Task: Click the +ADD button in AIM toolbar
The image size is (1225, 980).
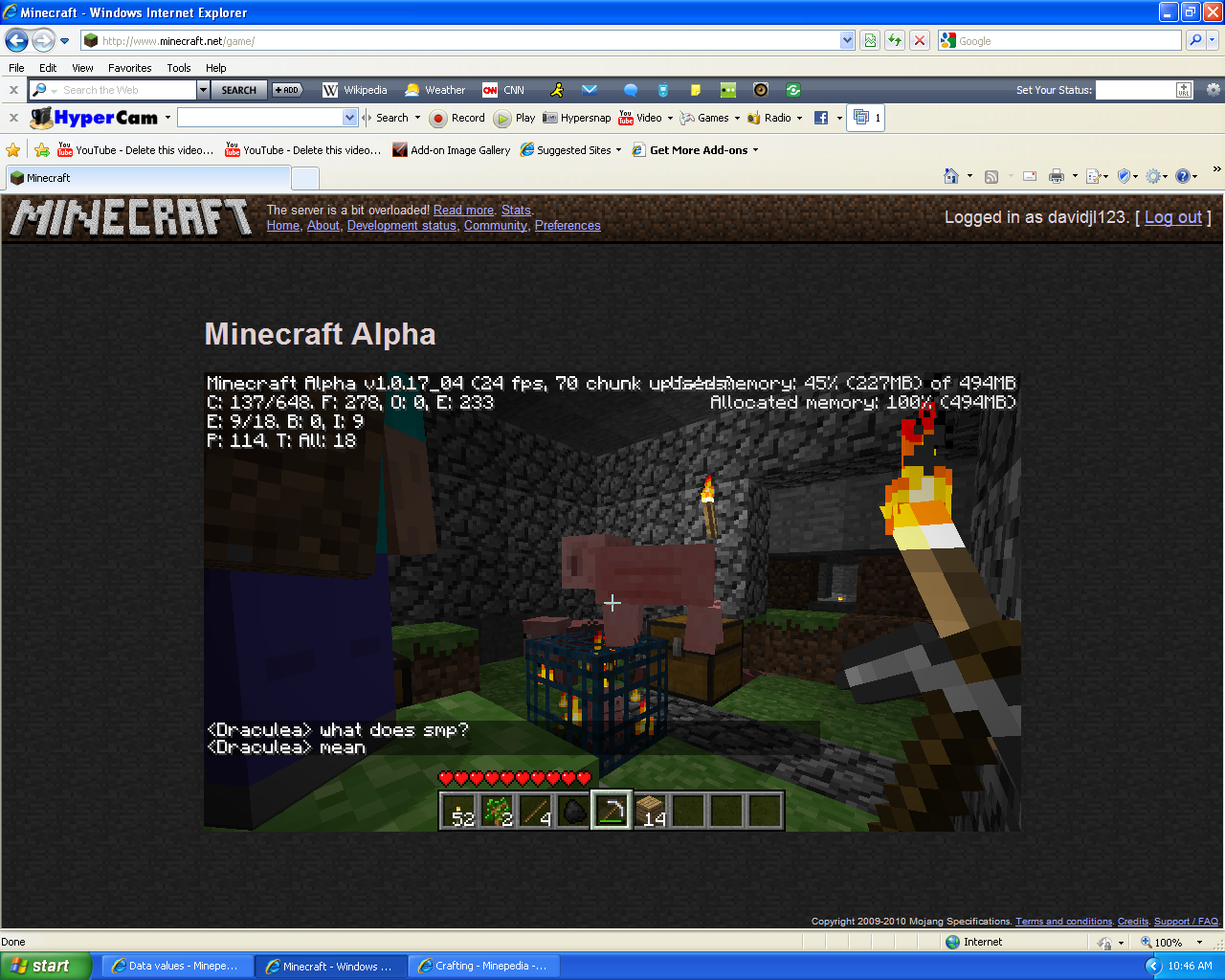Action: point(287,90)
